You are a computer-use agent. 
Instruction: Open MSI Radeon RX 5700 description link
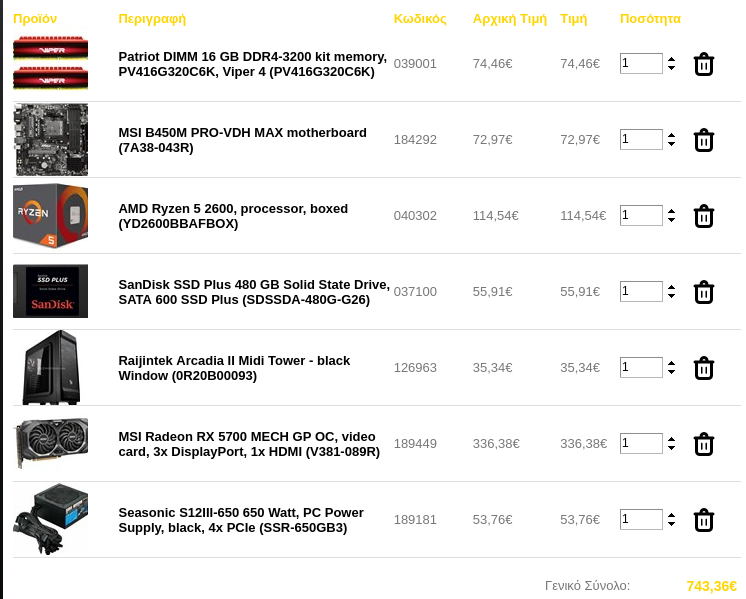coord(249,444)
